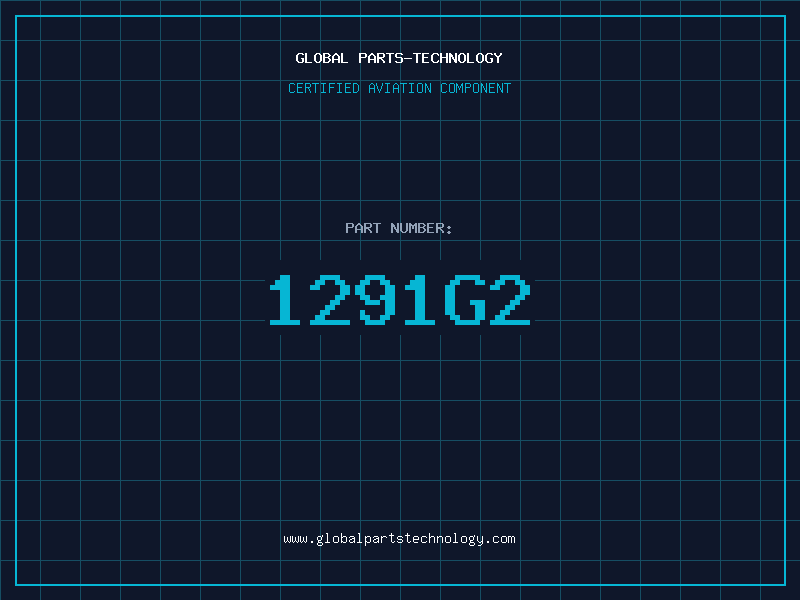Click the GLOBAL PARTS-TECHNOLOGY heading
800x600 pixels.
coord(399,58)
